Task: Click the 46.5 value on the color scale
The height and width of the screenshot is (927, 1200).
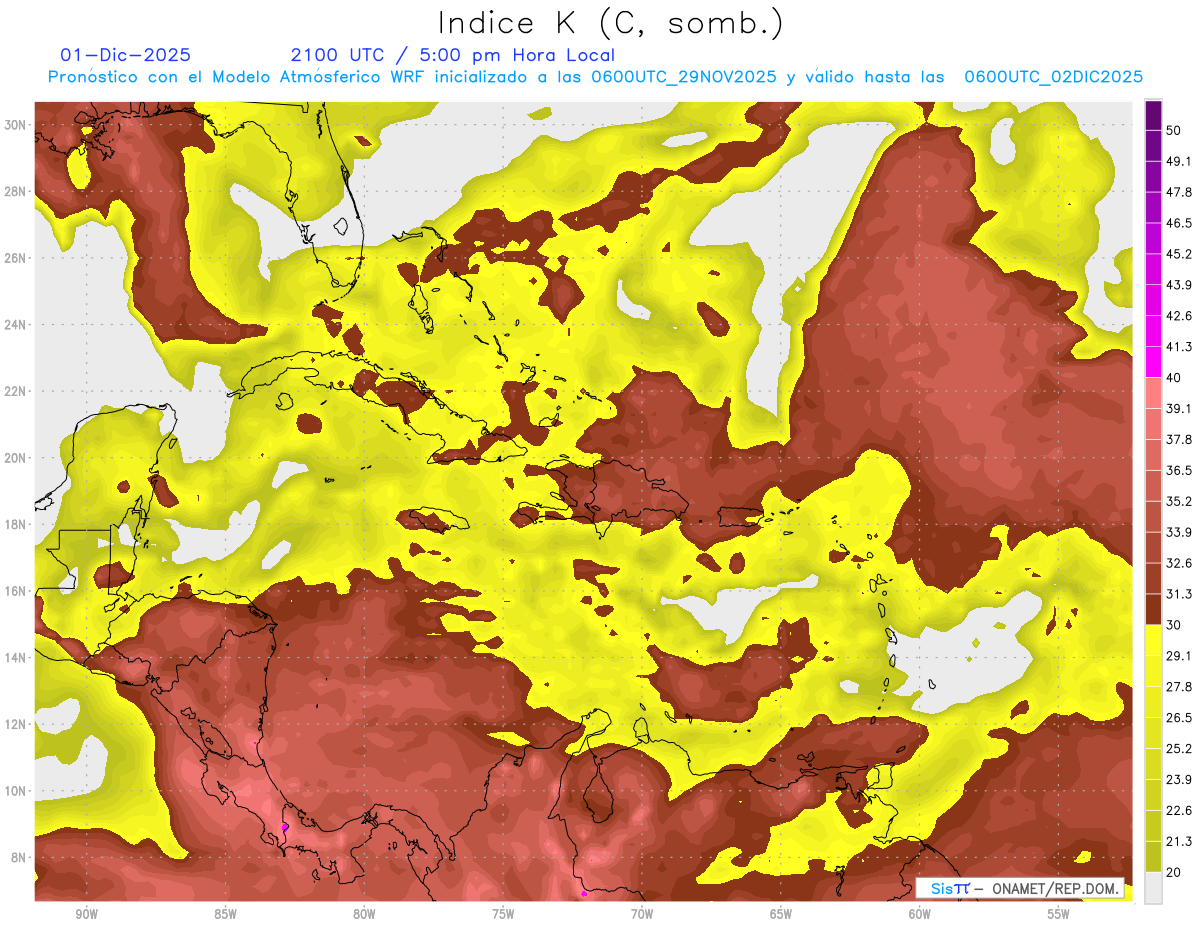Action: click(x=1180, y=223)
